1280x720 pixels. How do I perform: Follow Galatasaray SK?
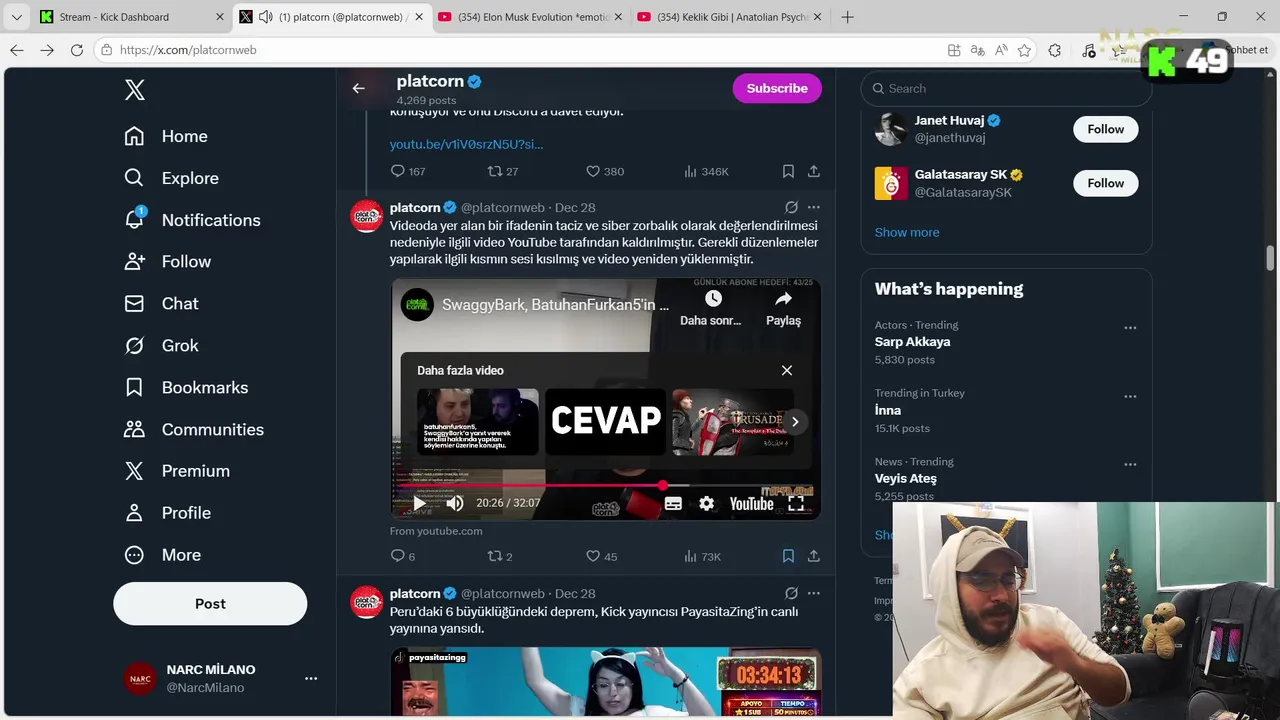(x=1106, y=183)
